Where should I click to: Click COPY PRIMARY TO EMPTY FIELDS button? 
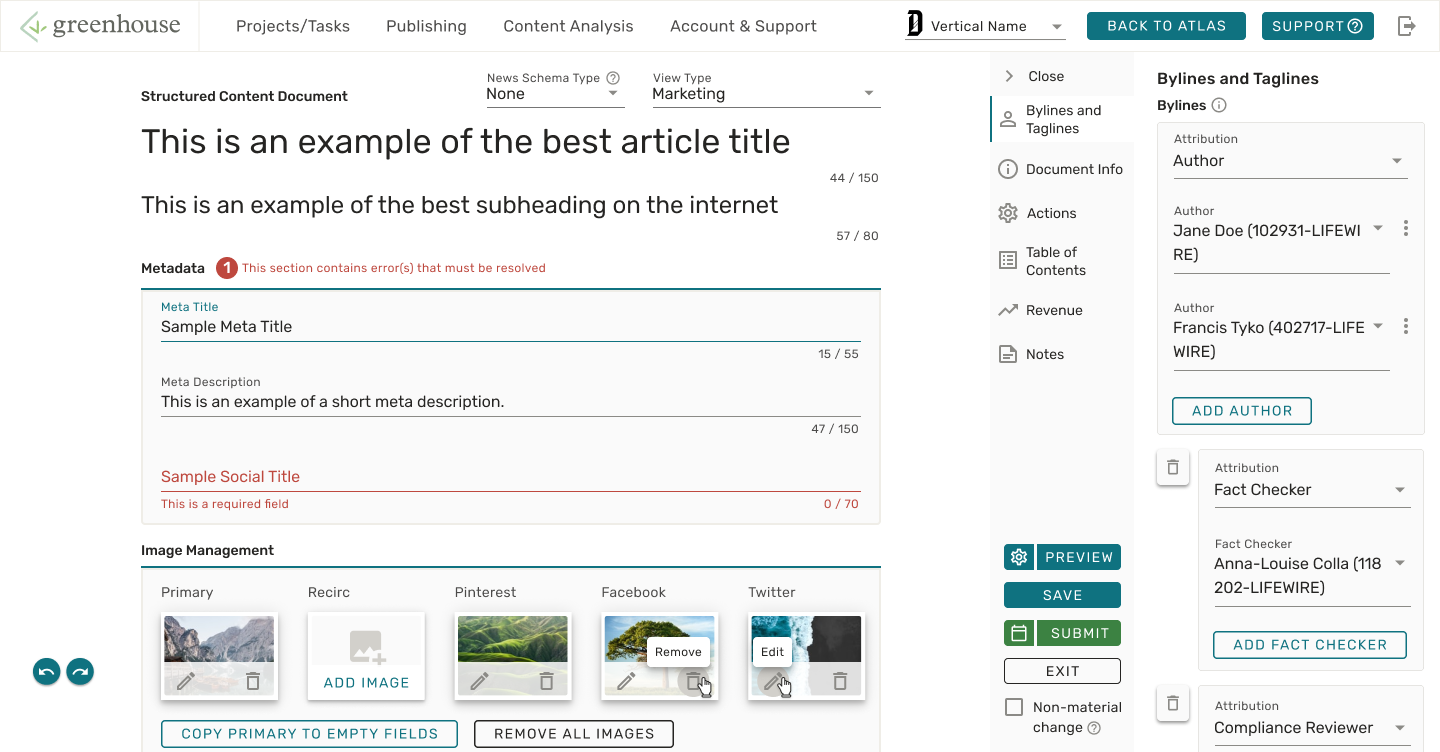pos(309,734)
